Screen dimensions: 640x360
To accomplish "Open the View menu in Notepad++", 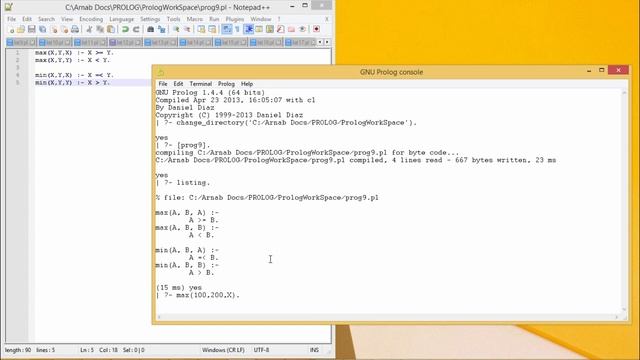I will click(67, 19).
